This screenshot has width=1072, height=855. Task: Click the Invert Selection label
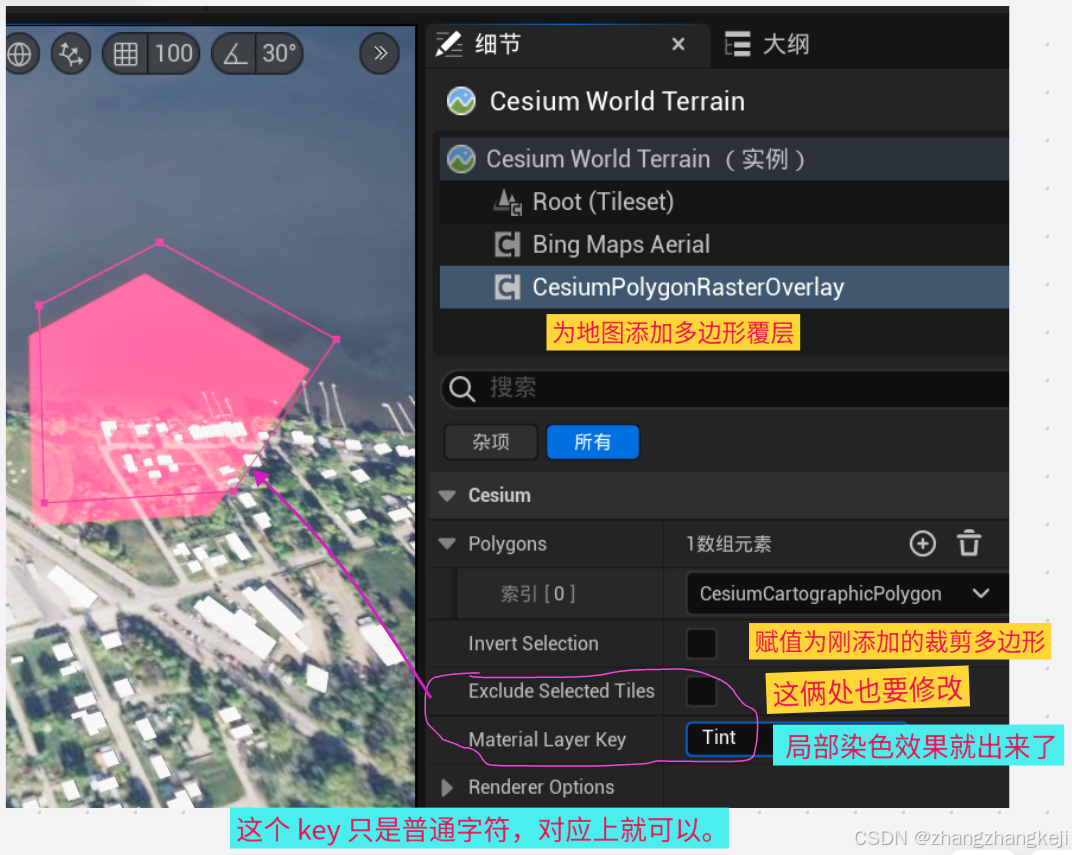pos(533,643)
